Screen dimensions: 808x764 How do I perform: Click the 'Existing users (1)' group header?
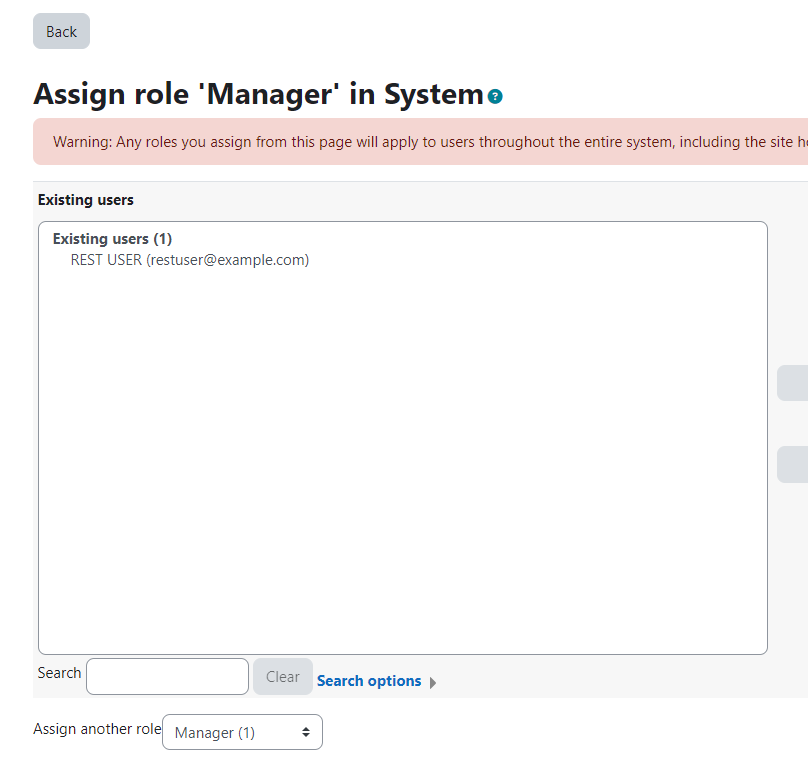click(112, 239)
